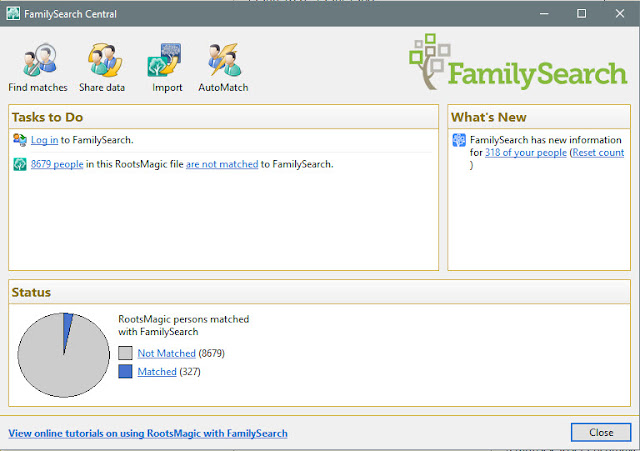
Task: Click the login icon beside Log in
Action: [20, 140]
